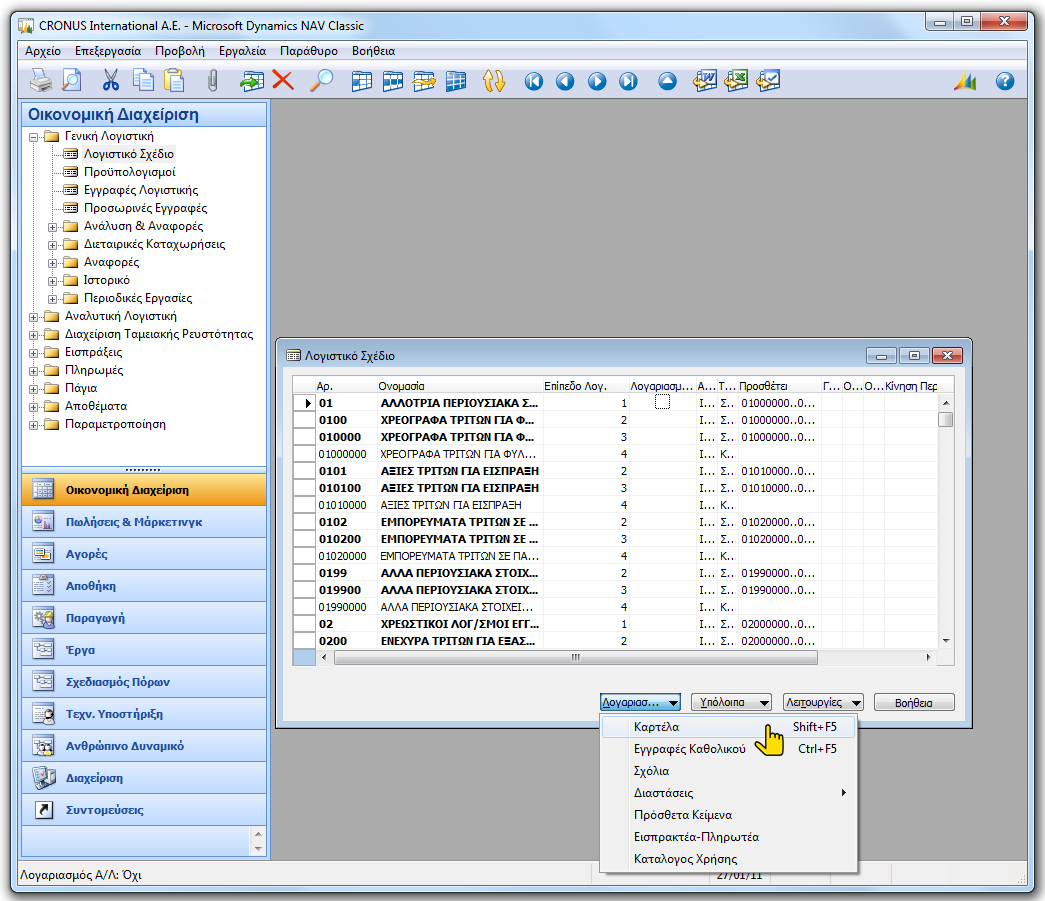Select Καρτέλα from the popup menu
Screen dimensions: 1045x901
(x=728, y=727)
